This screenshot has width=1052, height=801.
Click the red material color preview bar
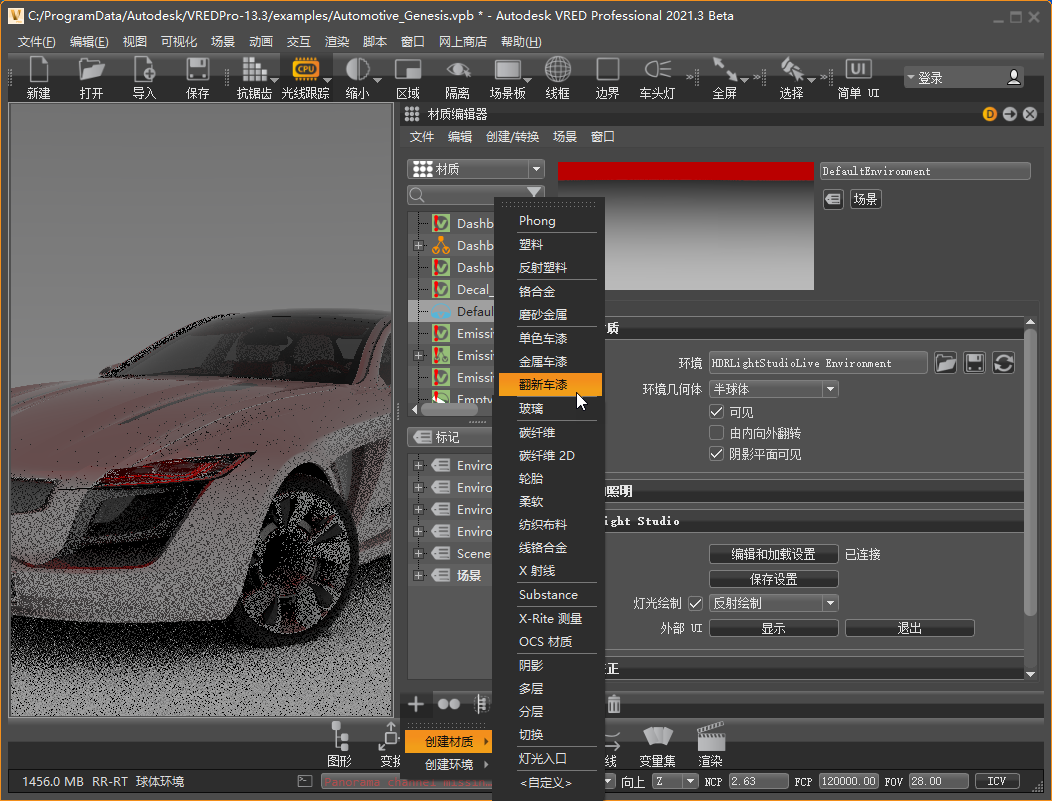pos(685,171)
